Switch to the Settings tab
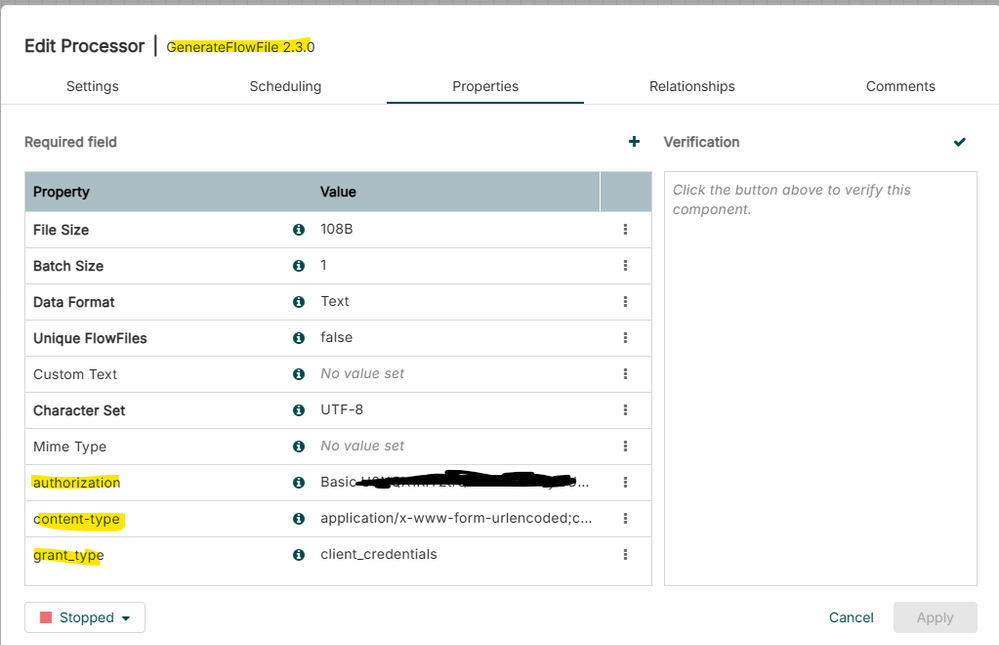999x645 pixels. click(92, 86)
